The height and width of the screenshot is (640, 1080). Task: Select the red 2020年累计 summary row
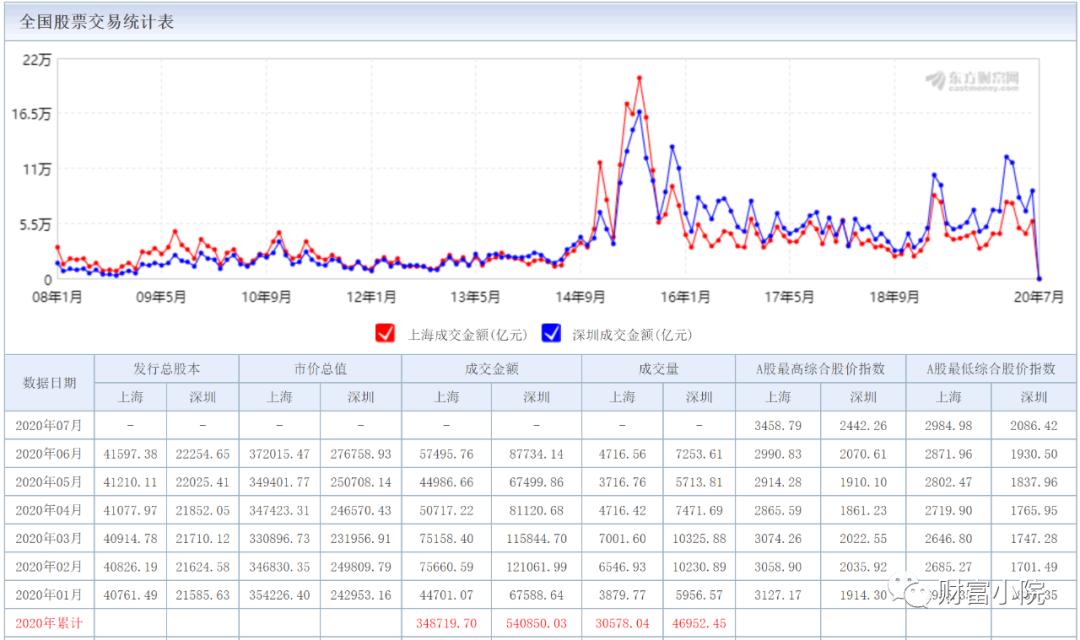click(x=48, y=620)
